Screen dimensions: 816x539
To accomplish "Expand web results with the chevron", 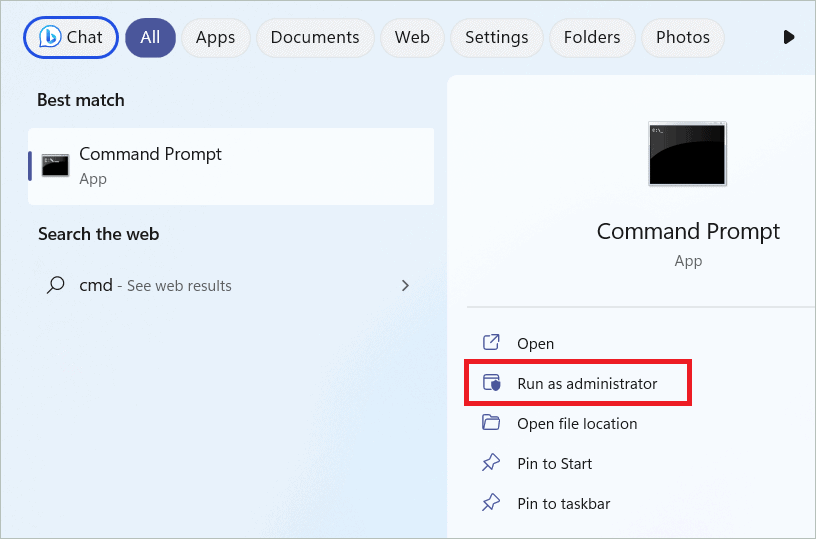I will tap(405, 285).
